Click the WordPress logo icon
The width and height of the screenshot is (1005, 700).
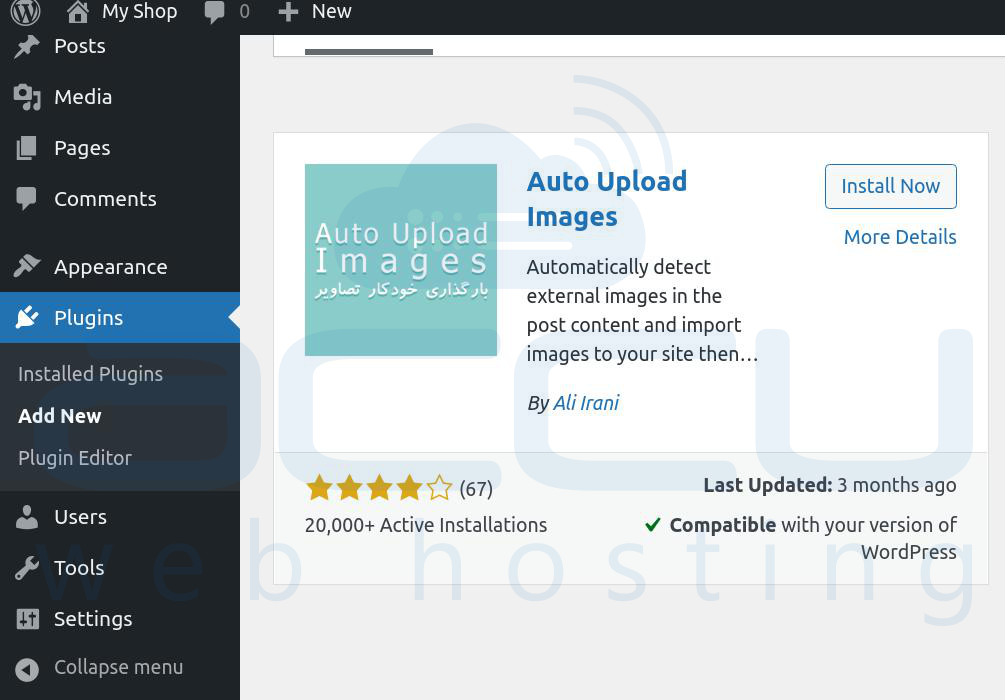(x=26, y=11)
